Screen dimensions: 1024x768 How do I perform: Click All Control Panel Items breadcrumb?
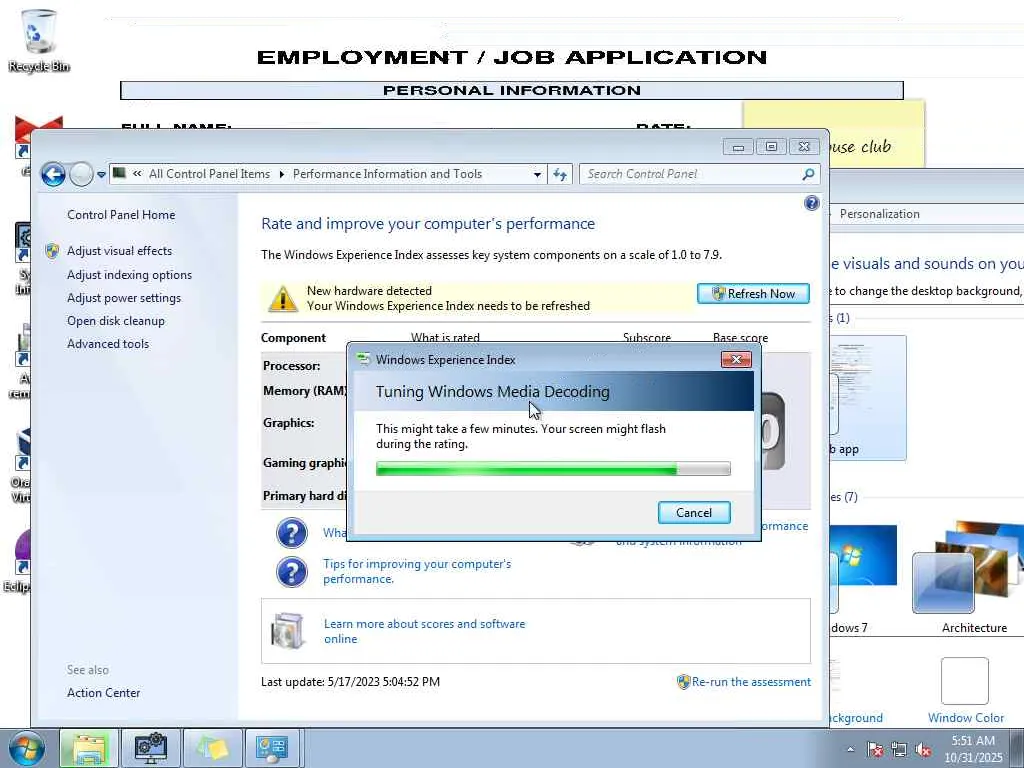(x=209, y=174)
